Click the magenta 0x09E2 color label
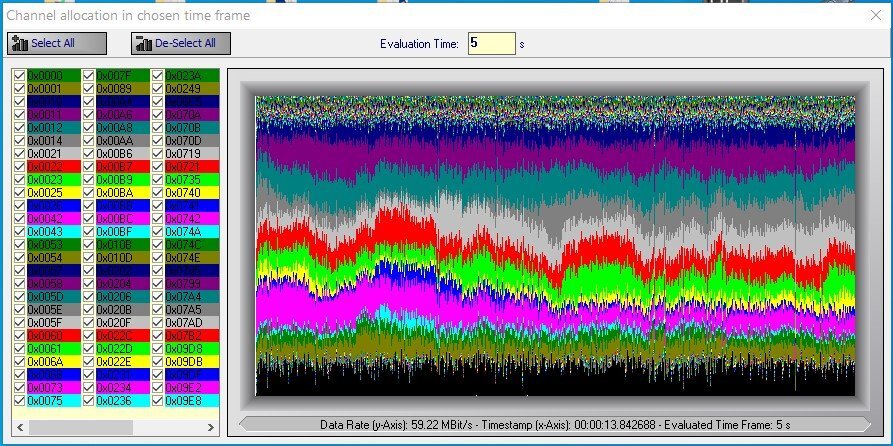893x446 pixels. [192, 388]
